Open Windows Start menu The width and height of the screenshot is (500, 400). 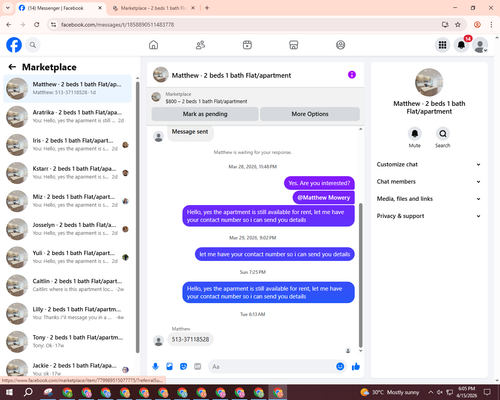[x=9, y=392]
